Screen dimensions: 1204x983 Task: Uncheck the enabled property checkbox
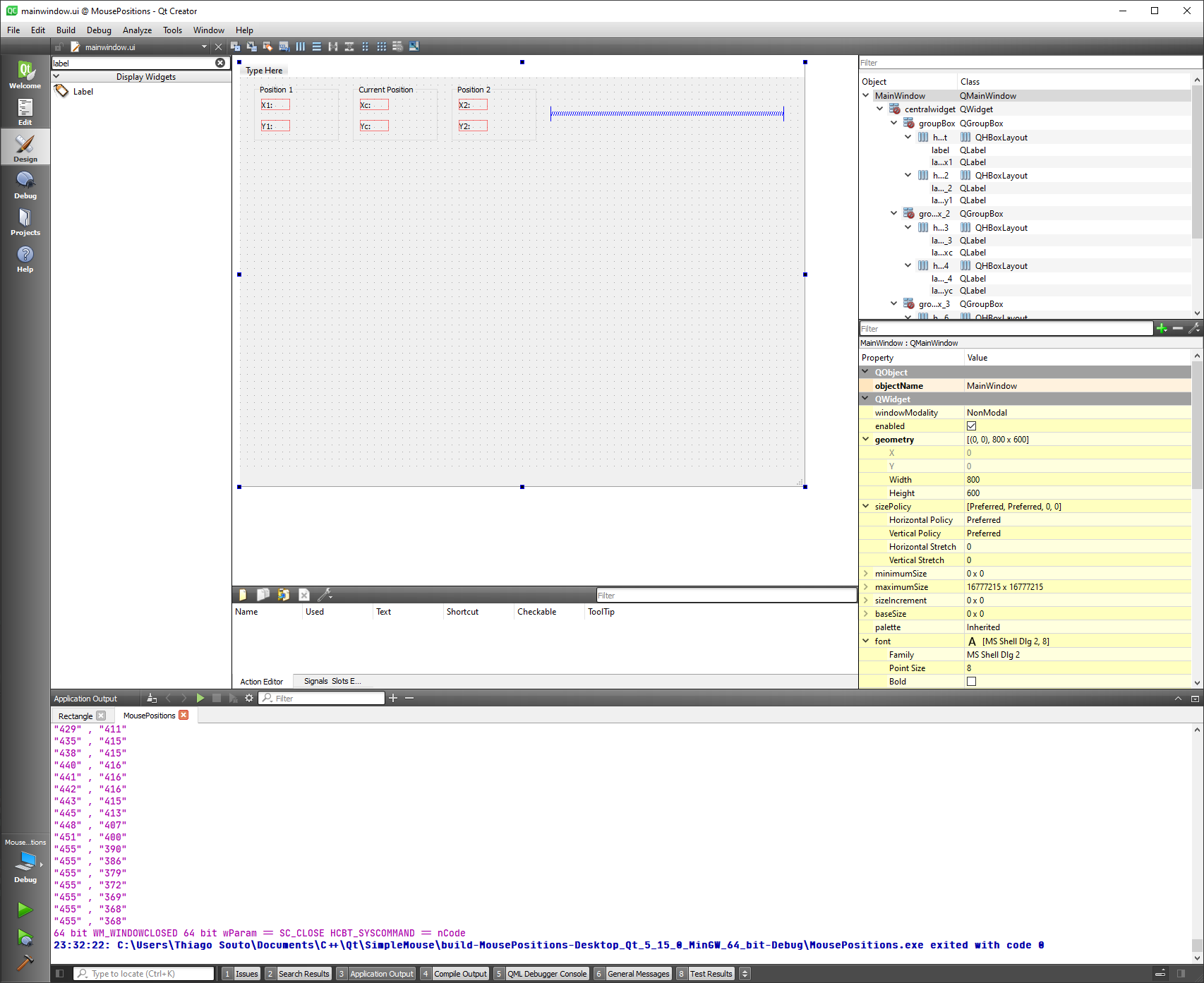pyautogui.click(x=971, y=426)
